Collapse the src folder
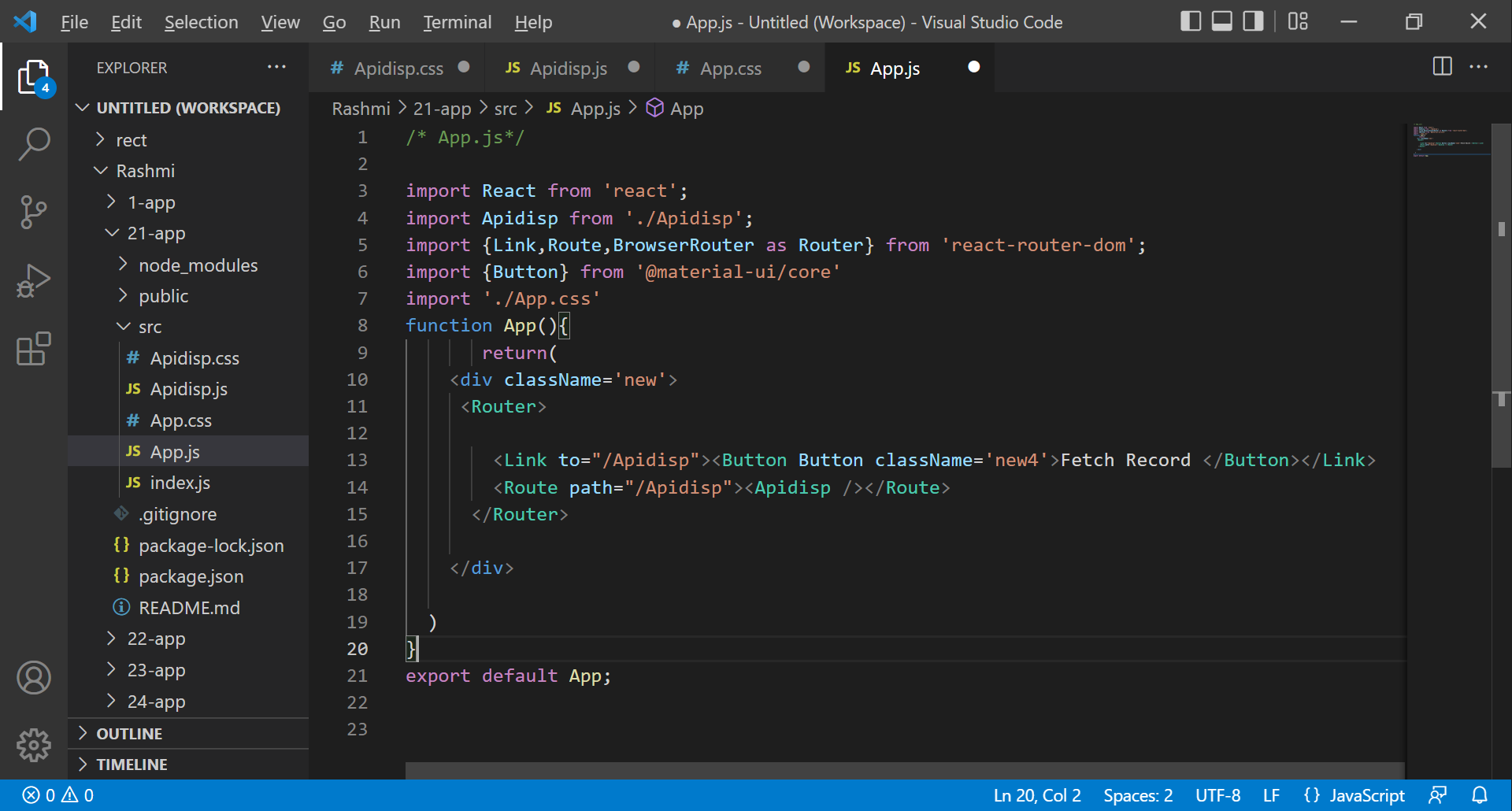Screen dimensions: 1512x811 tap(188, 327)
